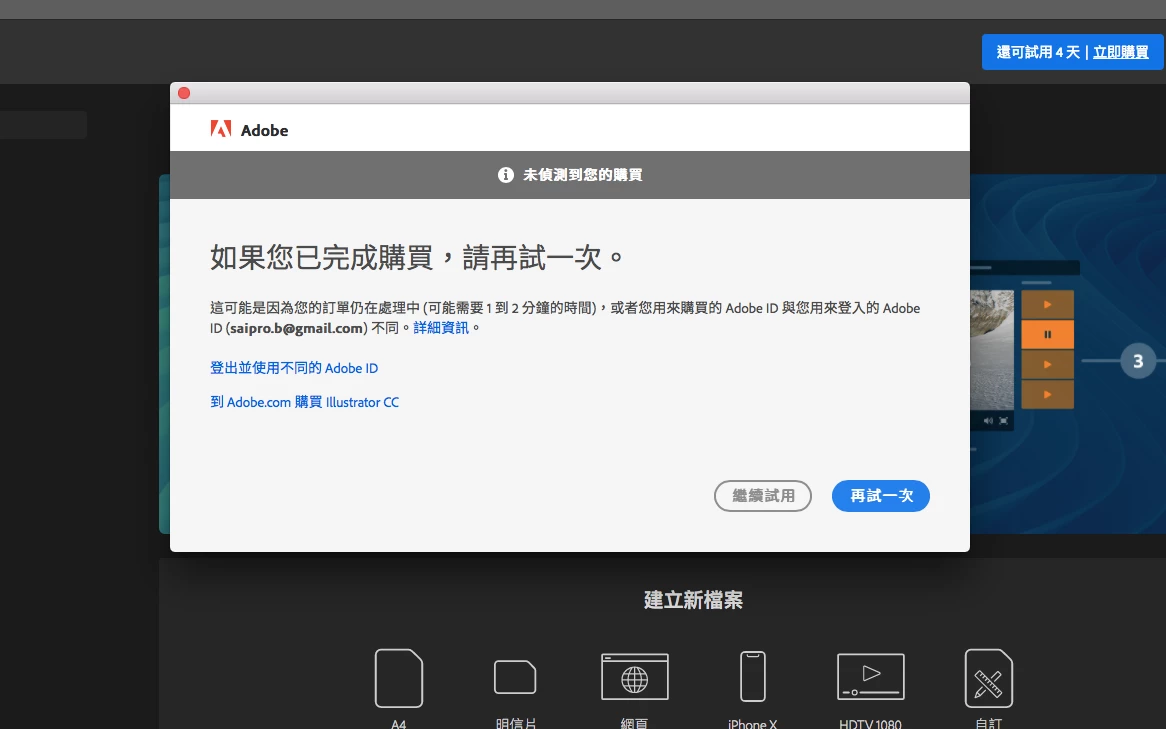Click 立即購買 in trial banner
The width and height of the screenshot is (1166, 729).
pyautogui.click(x=1121, y=52)
